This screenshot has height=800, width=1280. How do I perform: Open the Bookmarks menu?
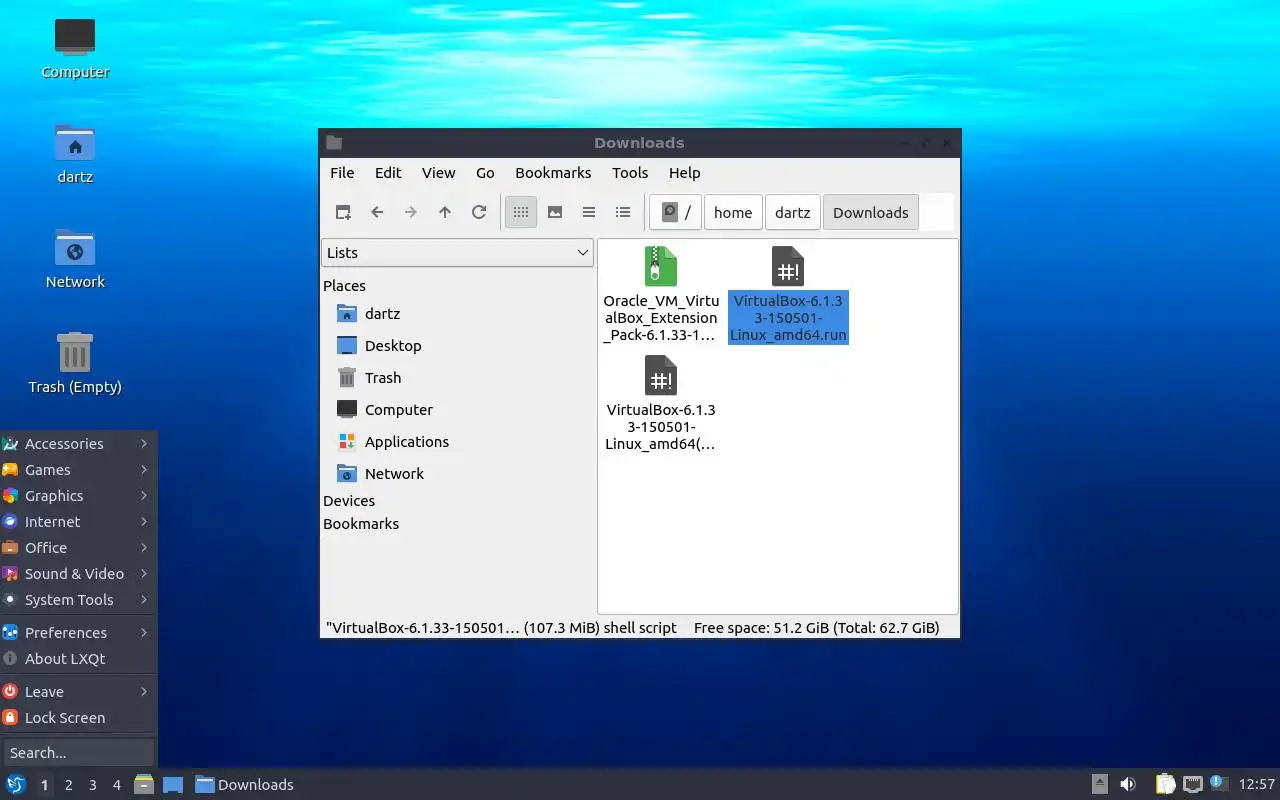pyautogui.click(x=553, y=173)
